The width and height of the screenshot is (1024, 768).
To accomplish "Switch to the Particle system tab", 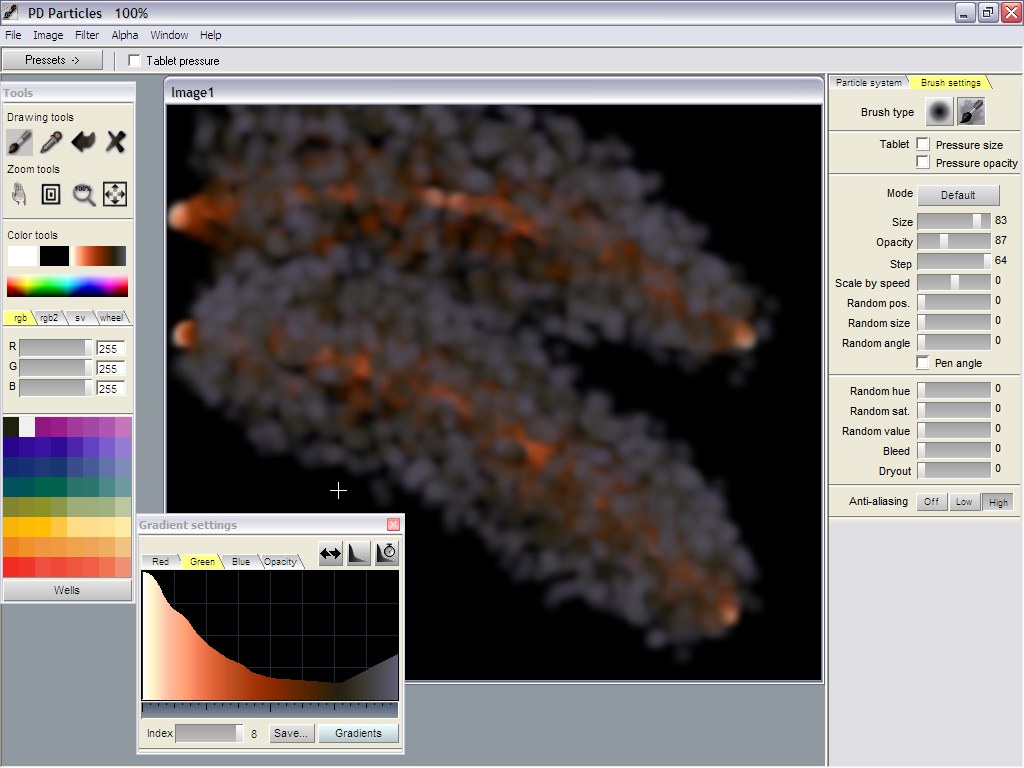I will 868,83.
